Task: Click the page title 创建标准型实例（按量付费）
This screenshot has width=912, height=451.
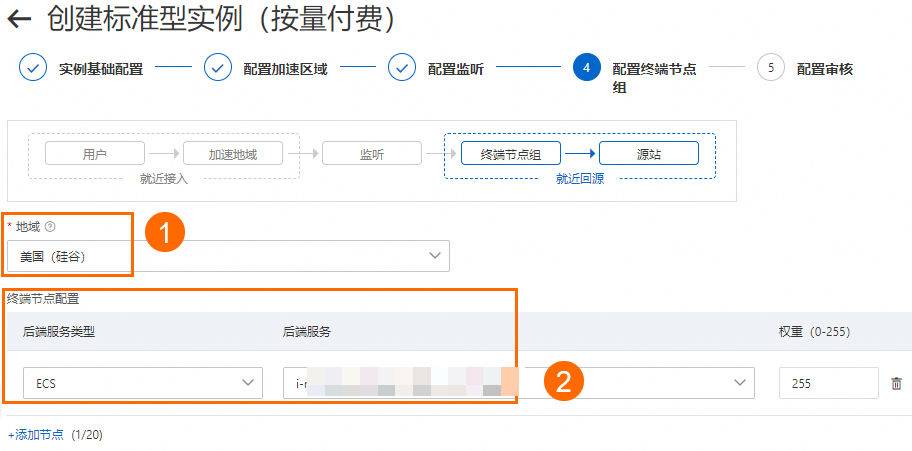Action: point(221,20)
